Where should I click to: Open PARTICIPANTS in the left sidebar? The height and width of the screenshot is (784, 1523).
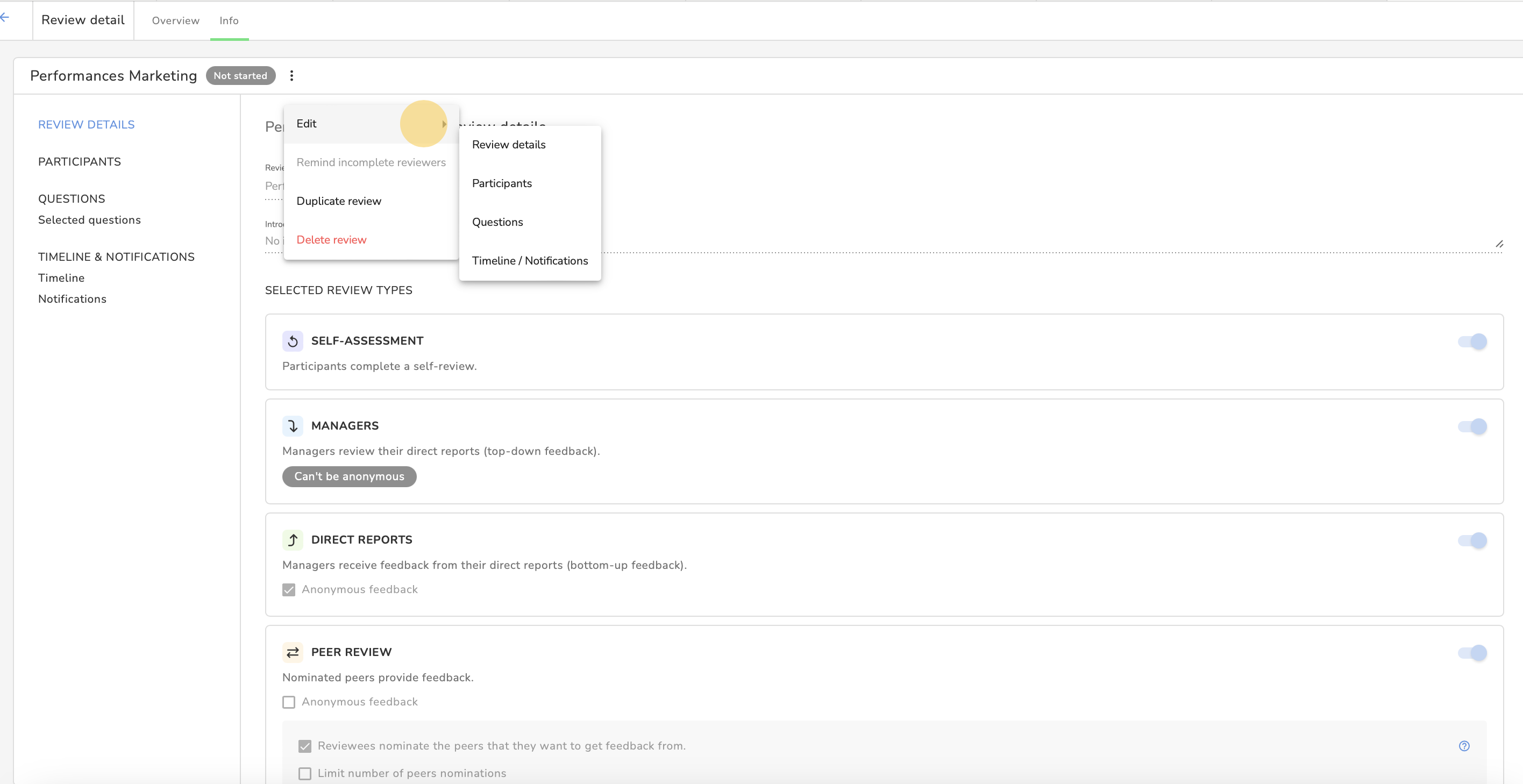point(79,162)
